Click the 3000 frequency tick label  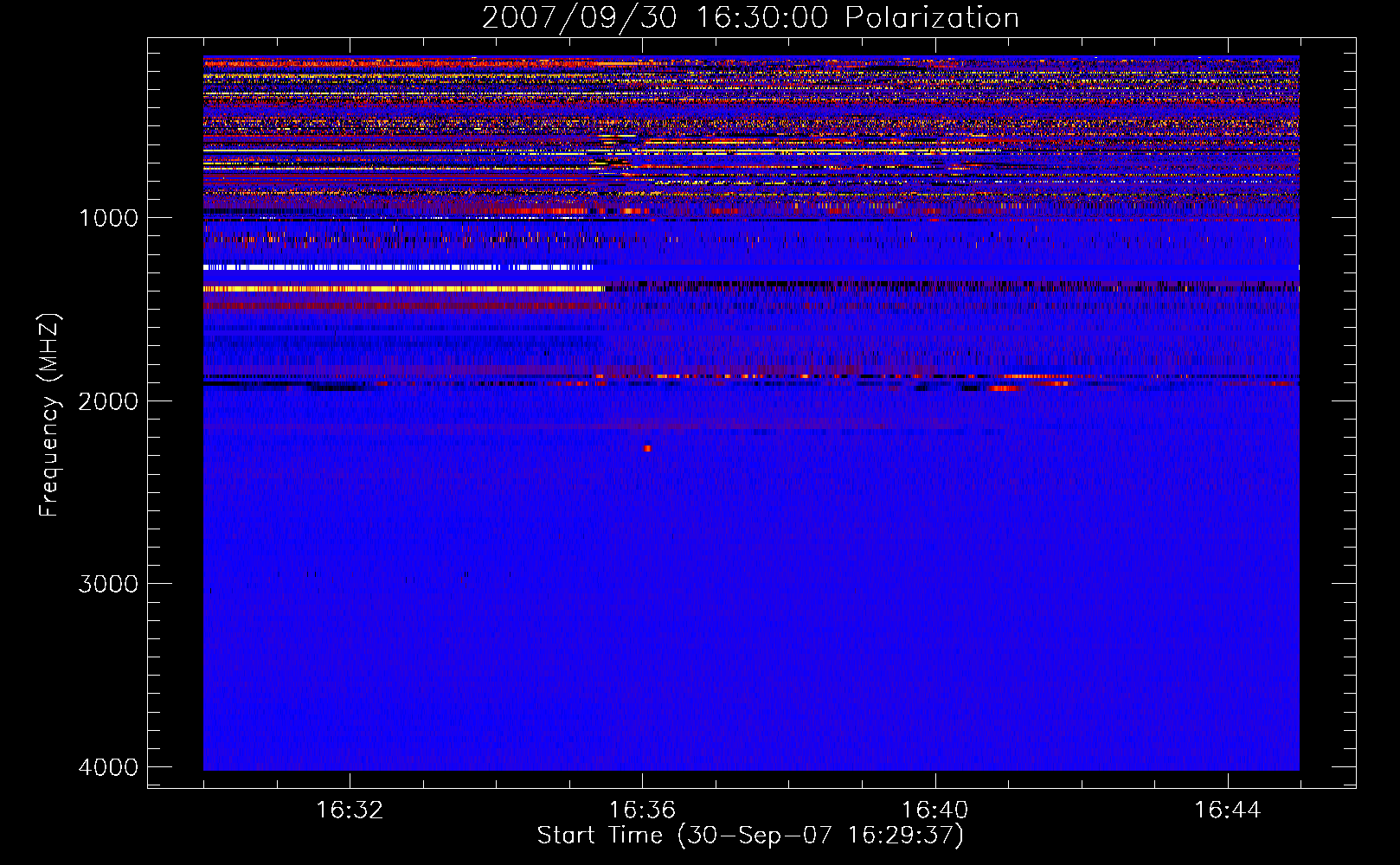coord(108,583)
